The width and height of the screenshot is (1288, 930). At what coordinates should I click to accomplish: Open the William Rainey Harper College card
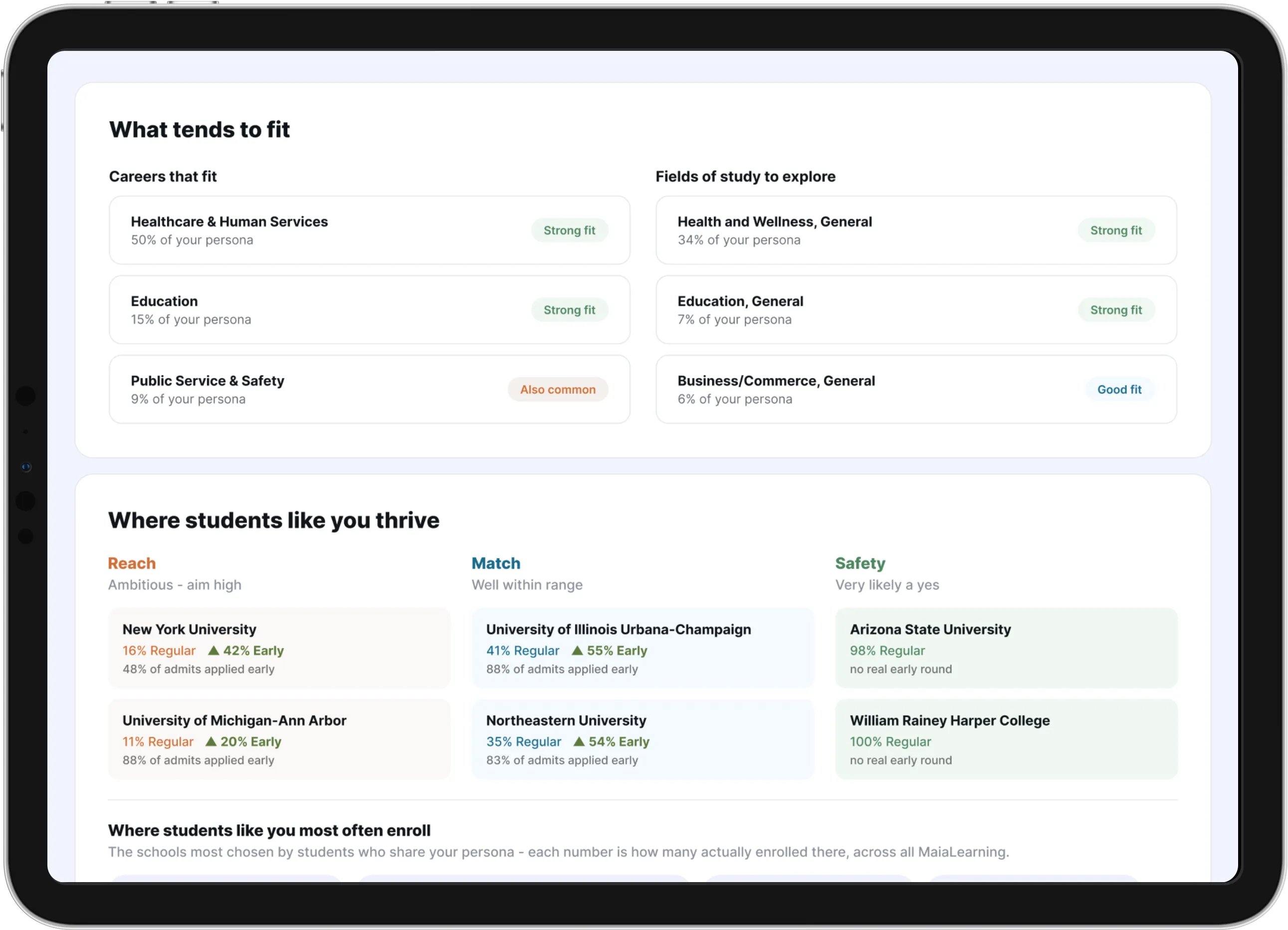1006,739
